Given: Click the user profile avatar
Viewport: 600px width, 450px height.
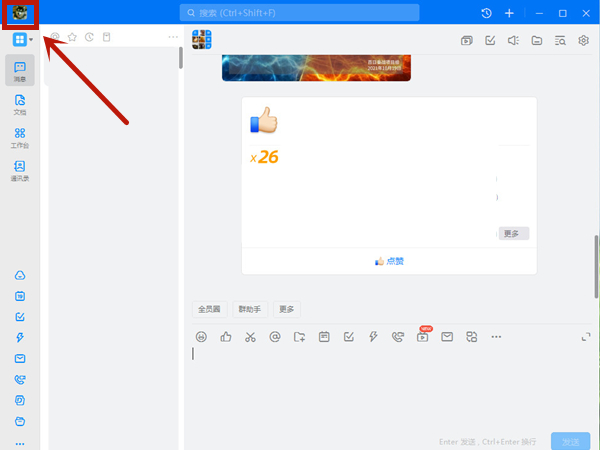Looking at the screenshot, I should (x=20, y=14).
